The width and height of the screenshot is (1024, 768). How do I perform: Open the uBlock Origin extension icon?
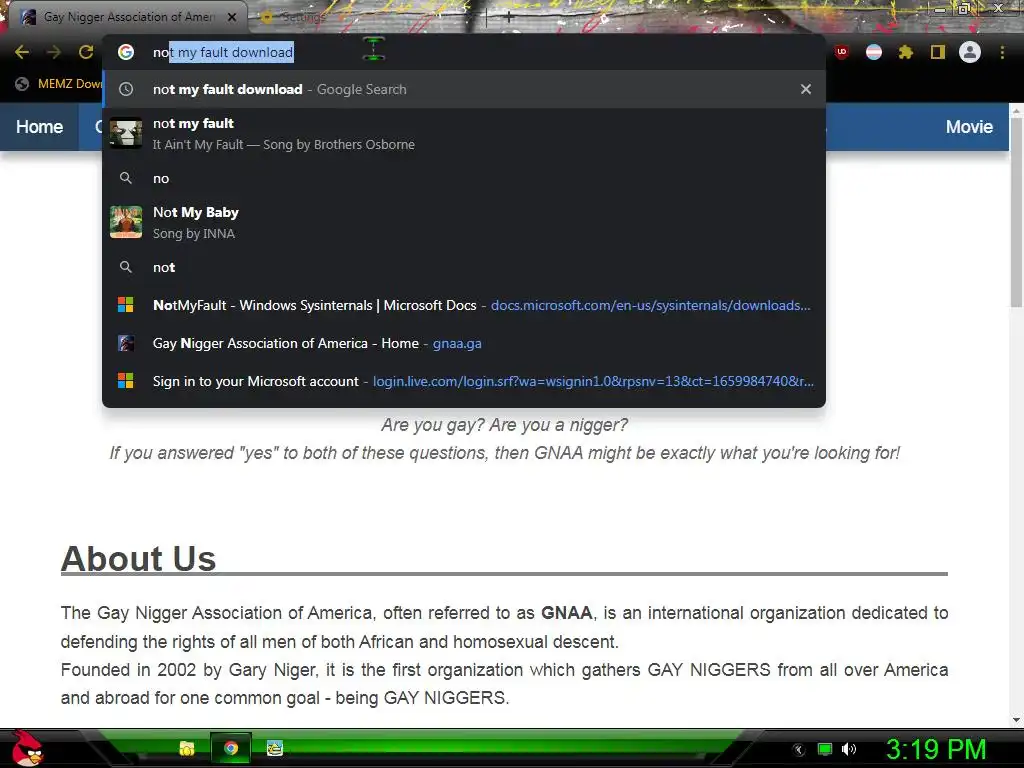tap(841, 52)
